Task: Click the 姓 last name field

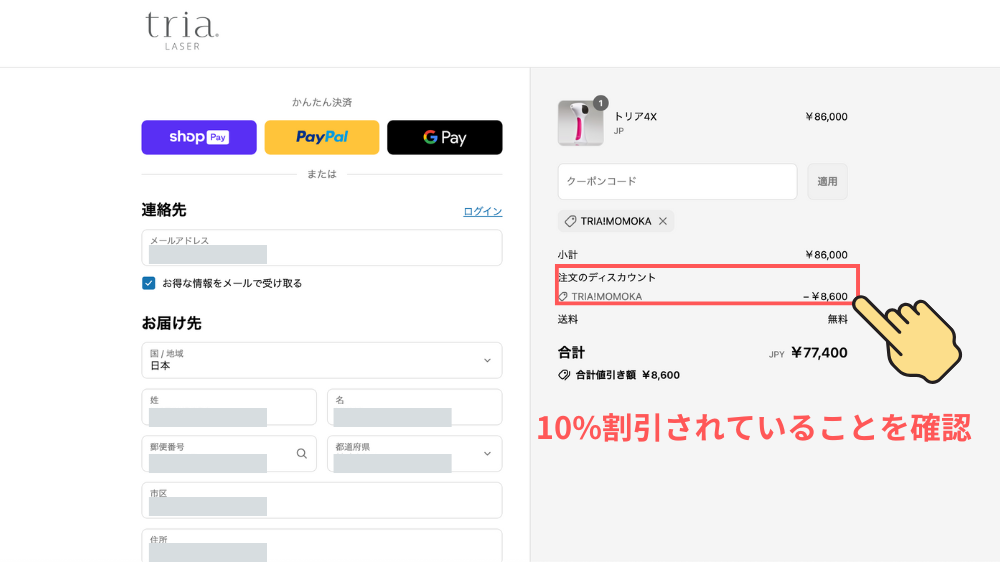Action: [x=229, y=407]
